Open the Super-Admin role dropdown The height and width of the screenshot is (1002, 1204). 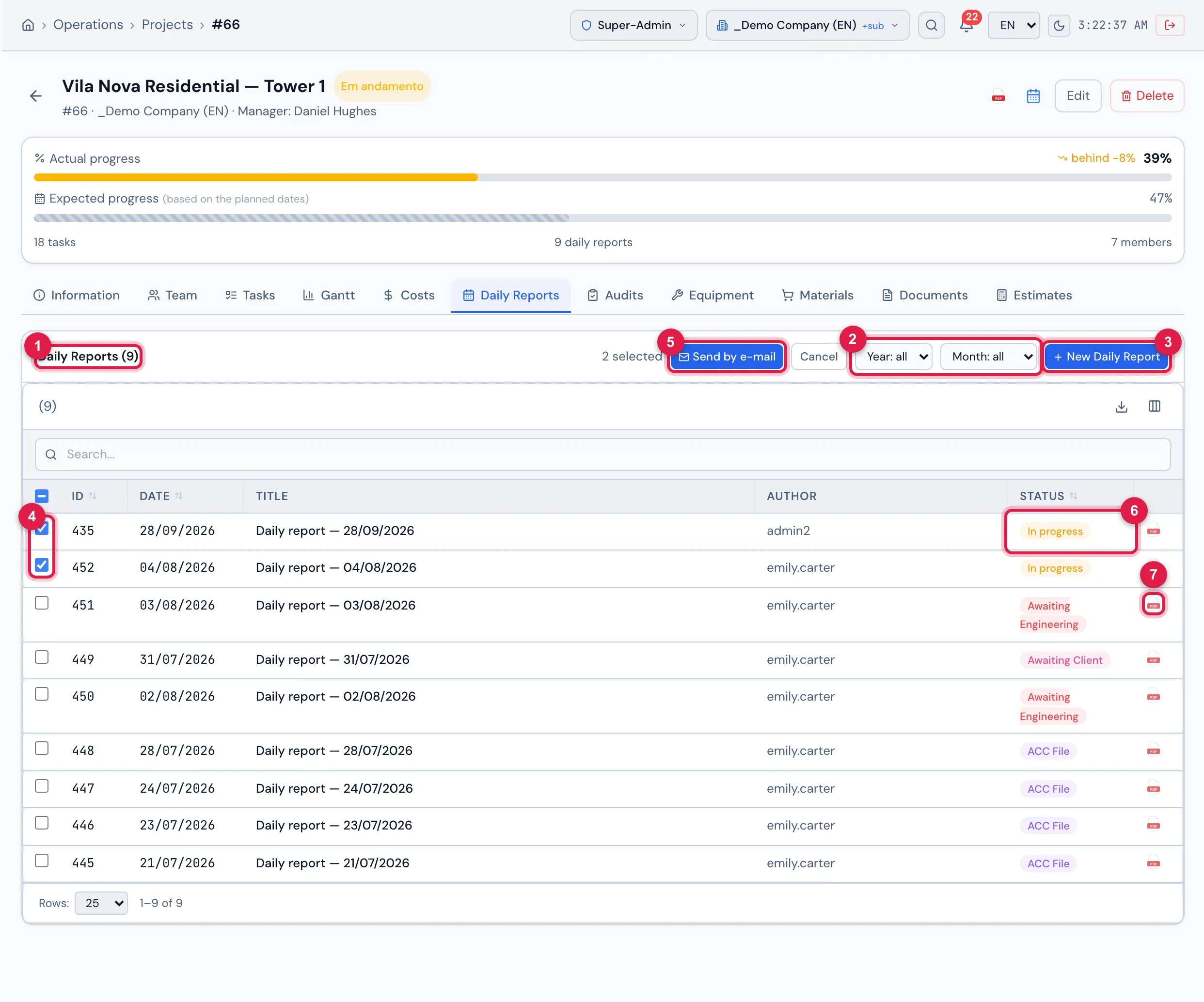[633, 25]
